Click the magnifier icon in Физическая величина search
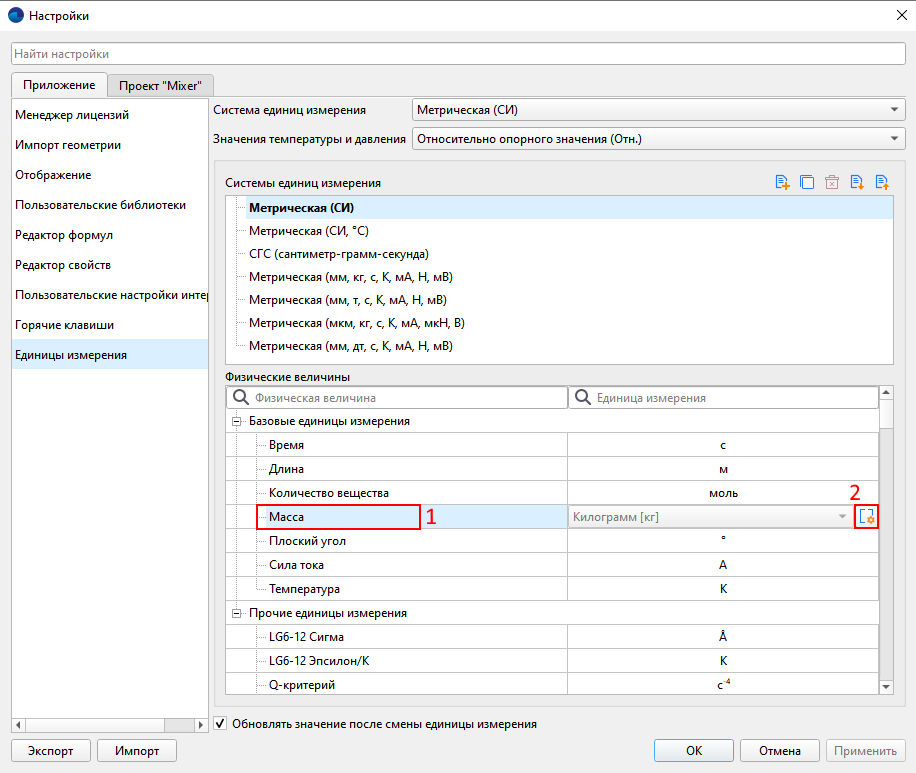This screenshot has width=916, height=773. point(240,397)
